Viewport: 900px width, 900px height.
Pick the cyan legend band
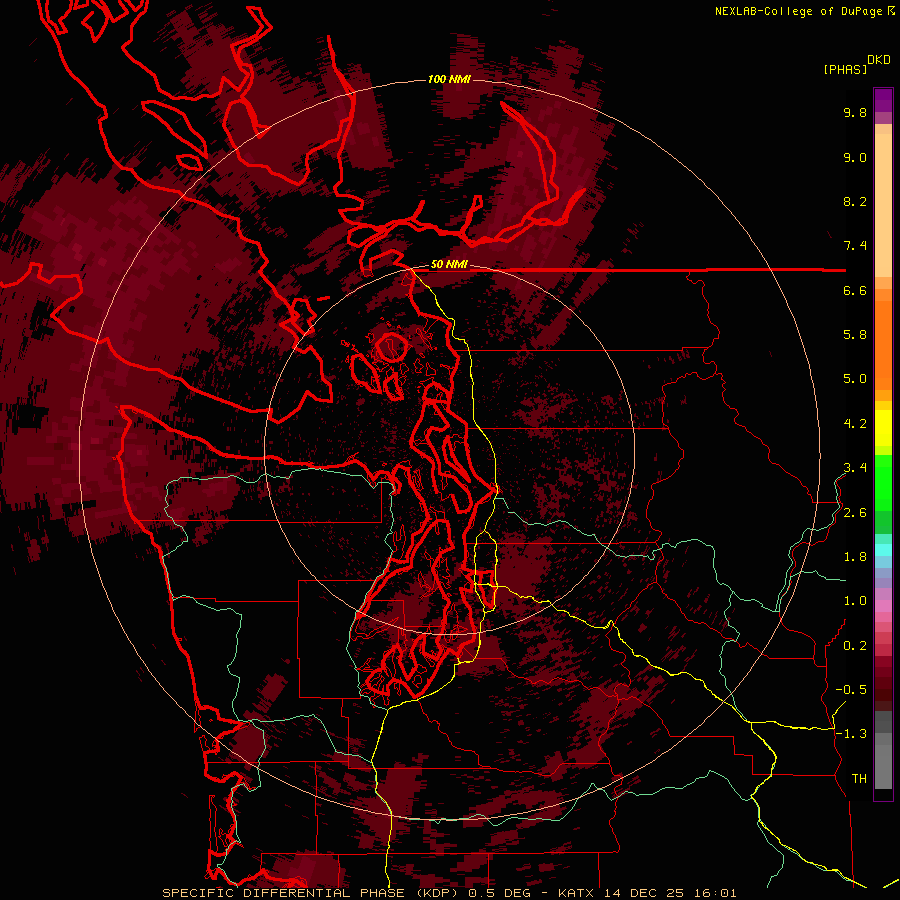883,550
